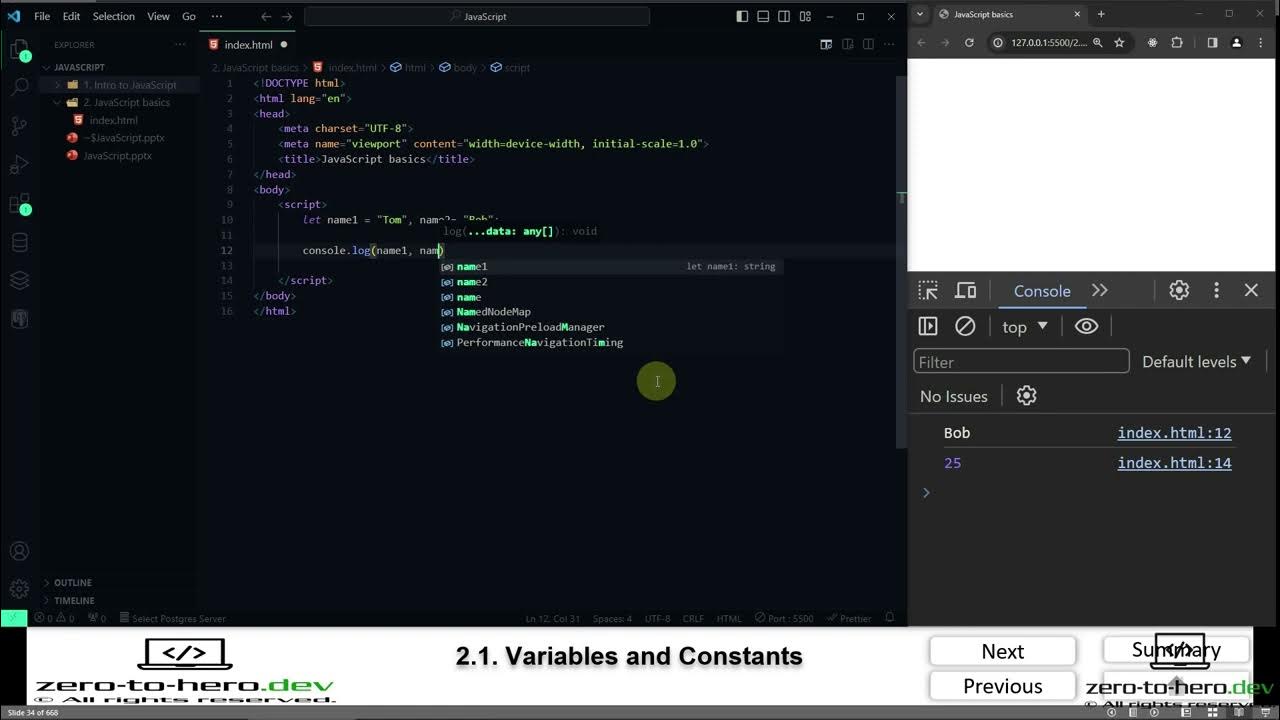Open the Explorer view in activity bar
1280x720 pixels.
tap(19, 49)
